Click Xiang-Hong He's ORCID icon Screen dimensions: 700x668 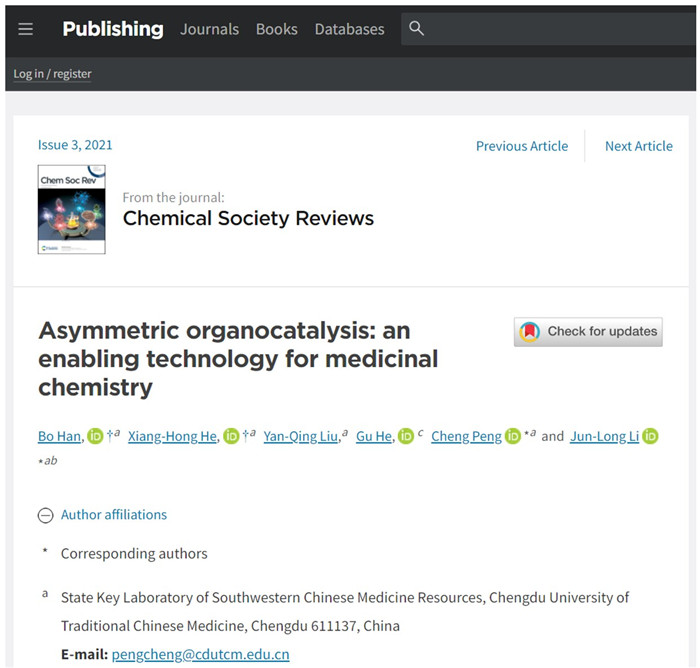tap(231, 436)
